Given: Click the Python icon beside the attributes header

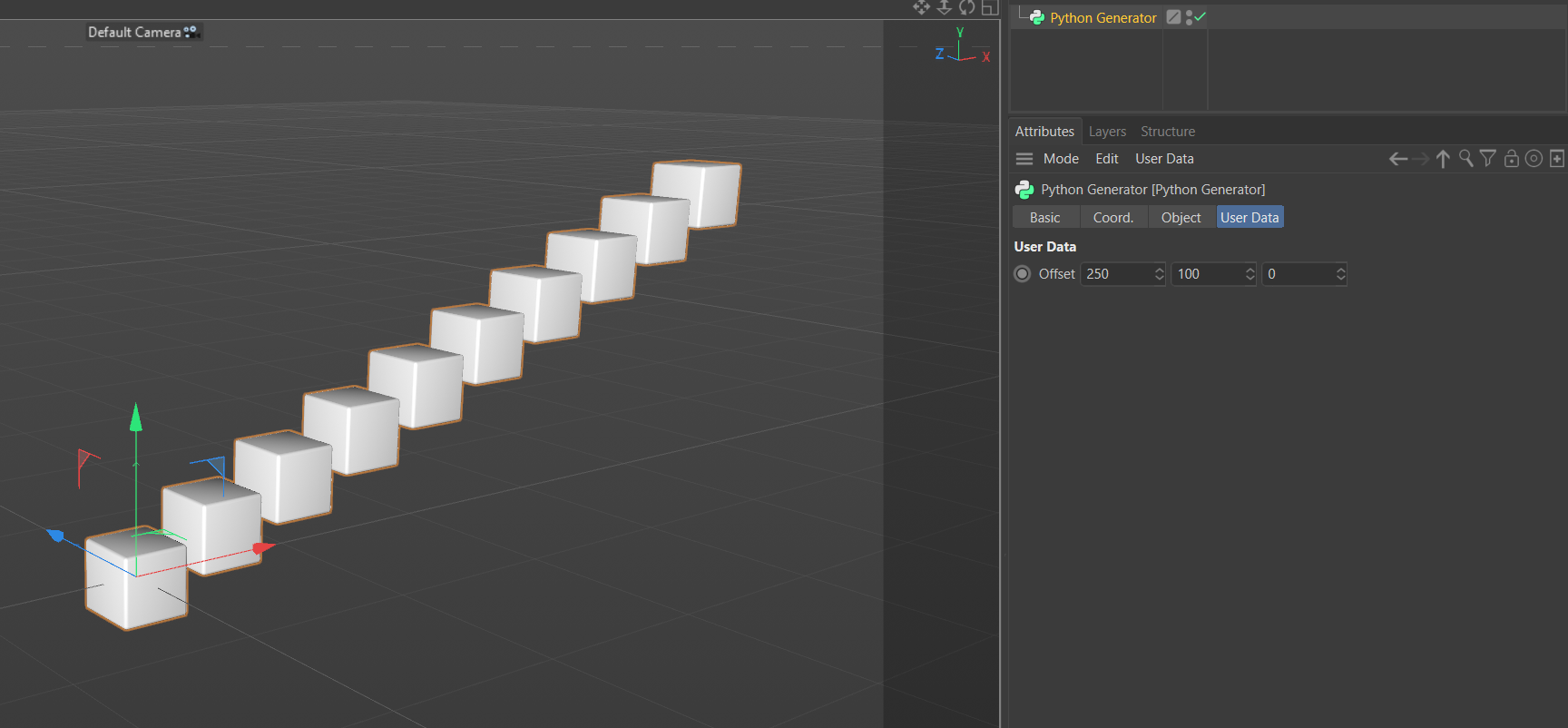Looking at the screenshot, I should click(x=1024, y=190).
